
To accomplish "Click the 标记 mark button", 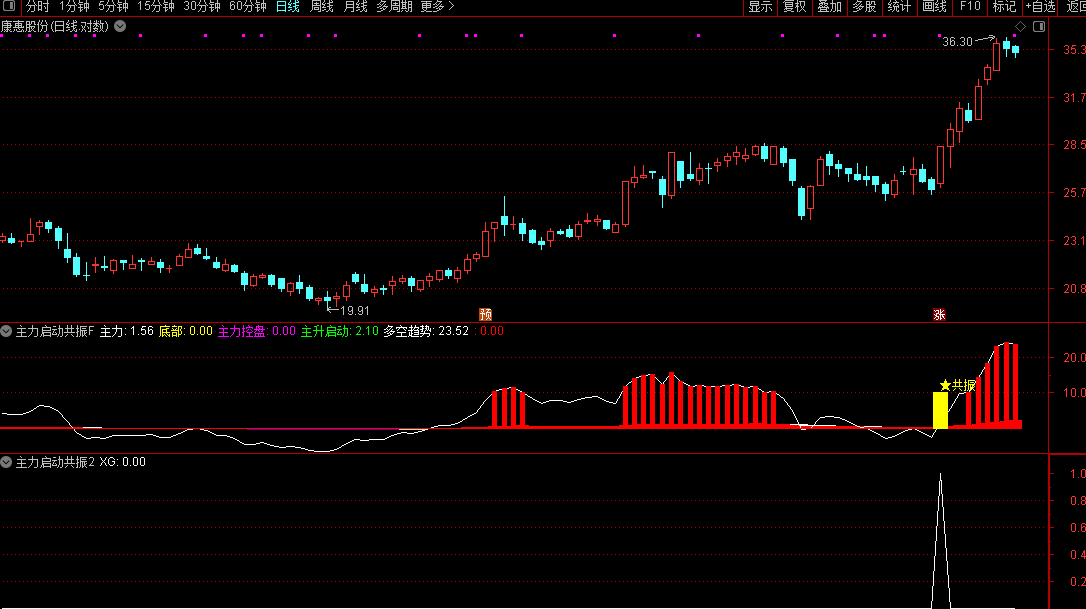I will 1004,7.
